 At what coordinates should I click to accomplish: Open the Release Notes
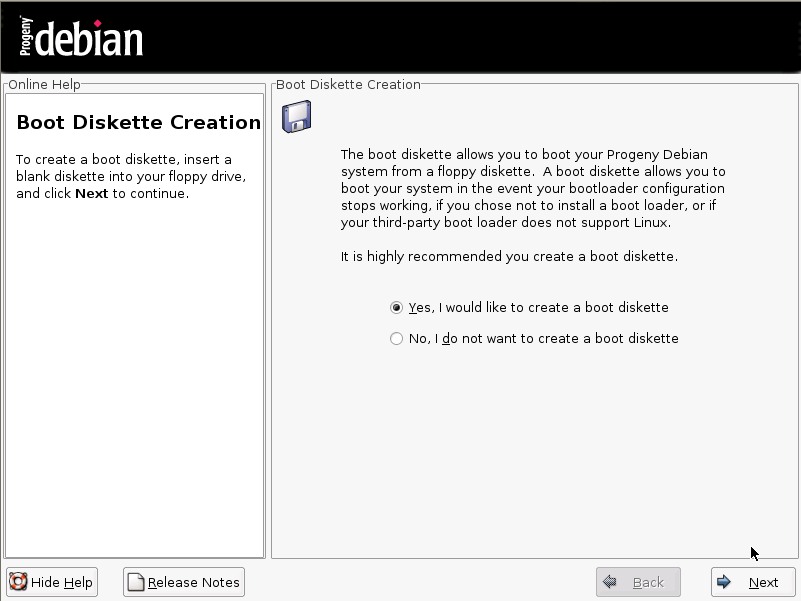(x=183, y=582)
